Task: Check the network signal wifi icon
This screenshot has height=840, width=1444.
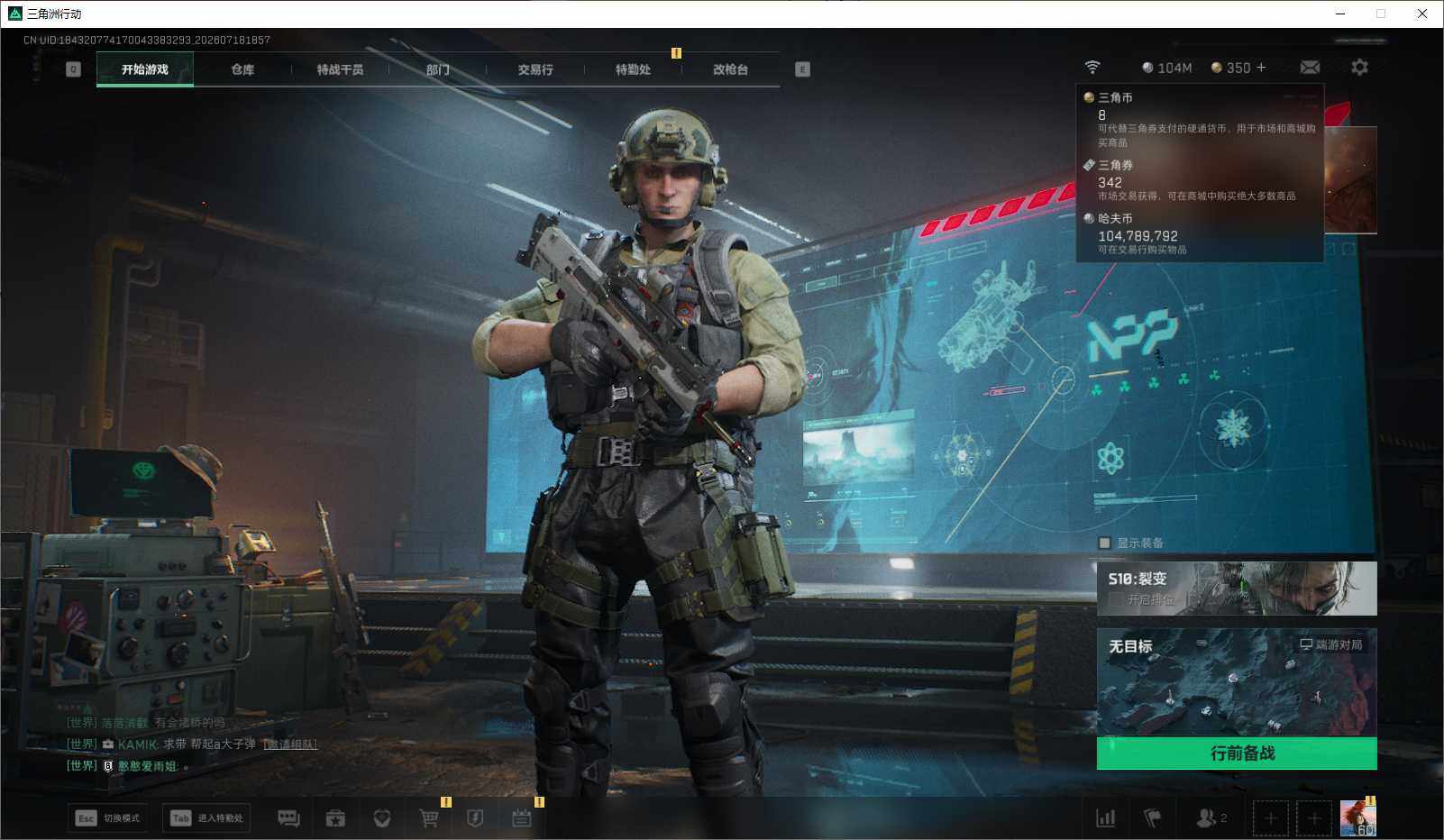Action: pos(1092,68)
